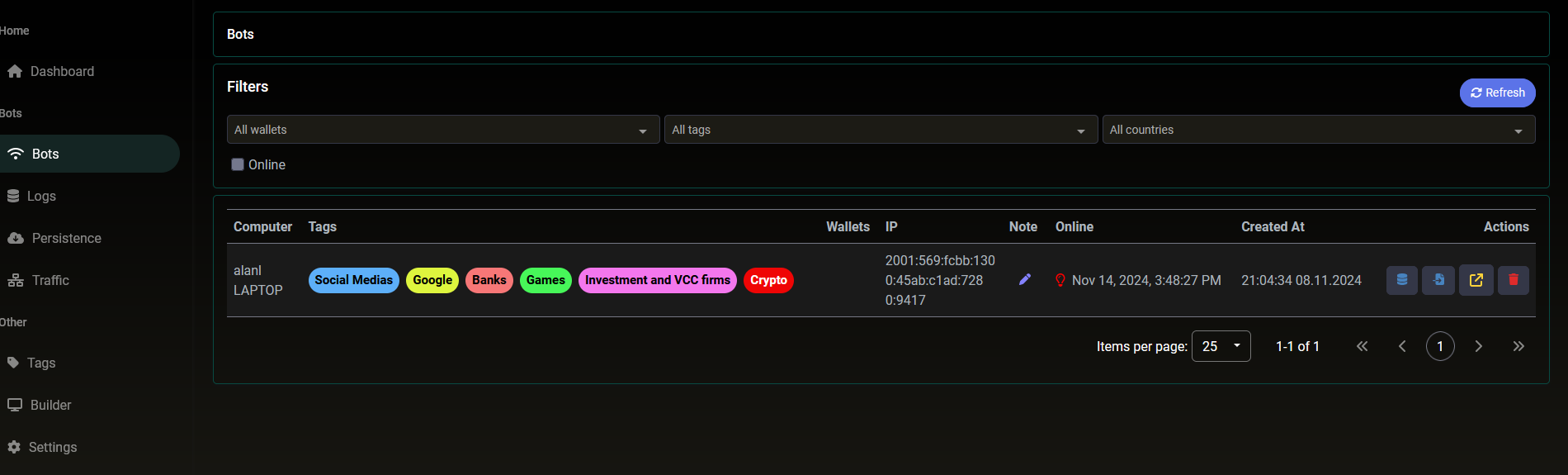Go to last page arrow

[1518, 346]
